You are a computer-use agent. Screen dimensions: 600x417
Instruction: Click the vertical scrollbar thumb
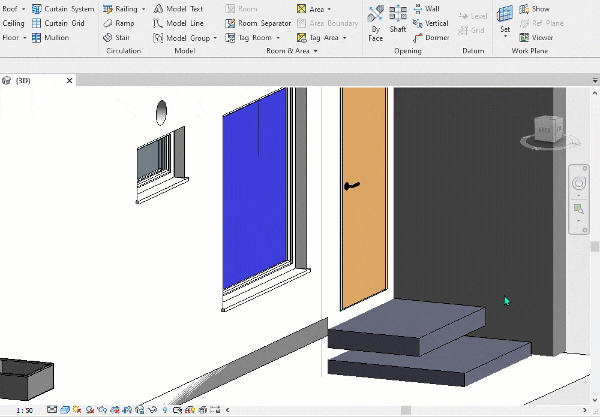(x=595, y=246)
